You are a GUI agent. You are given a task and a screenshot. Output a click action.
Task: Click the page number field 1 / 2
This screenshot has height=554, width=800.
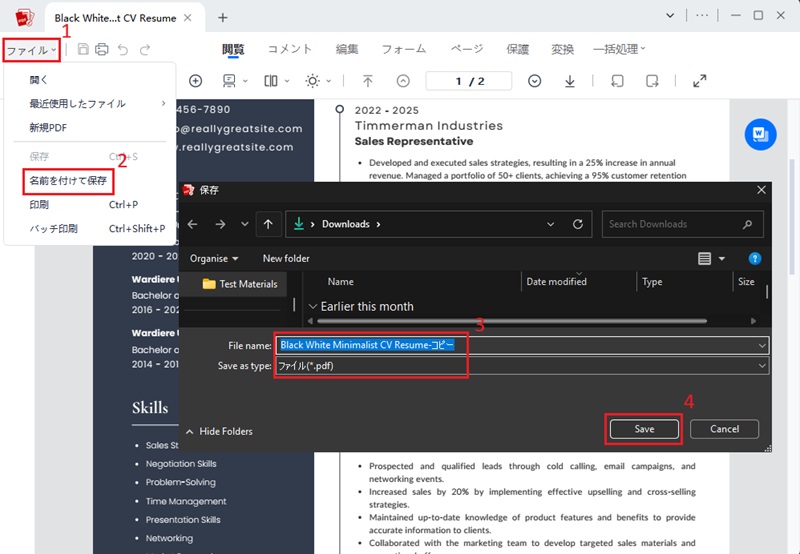click(469, 81)
